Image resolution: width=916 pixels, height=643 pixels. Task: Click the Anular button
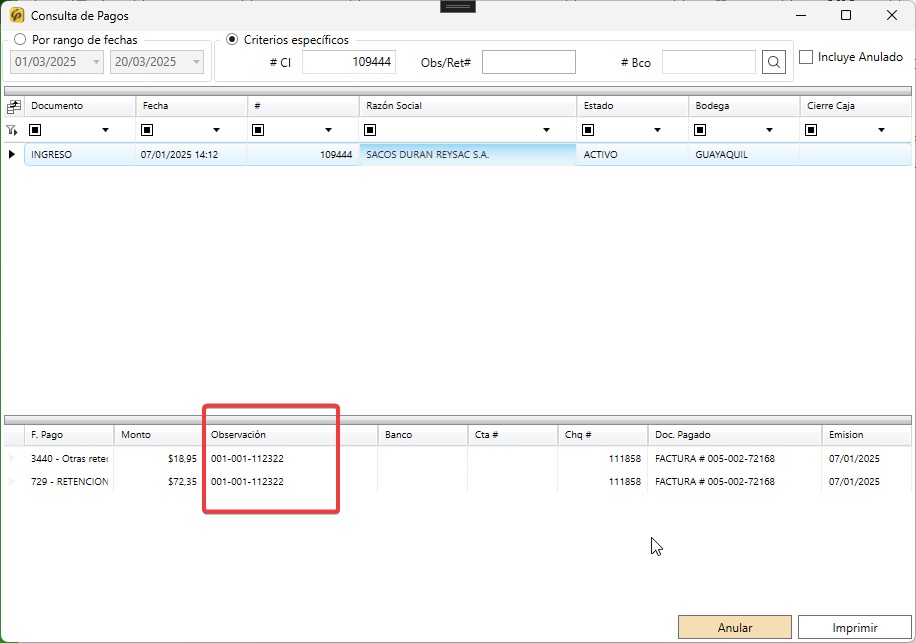tap(734, 627)
